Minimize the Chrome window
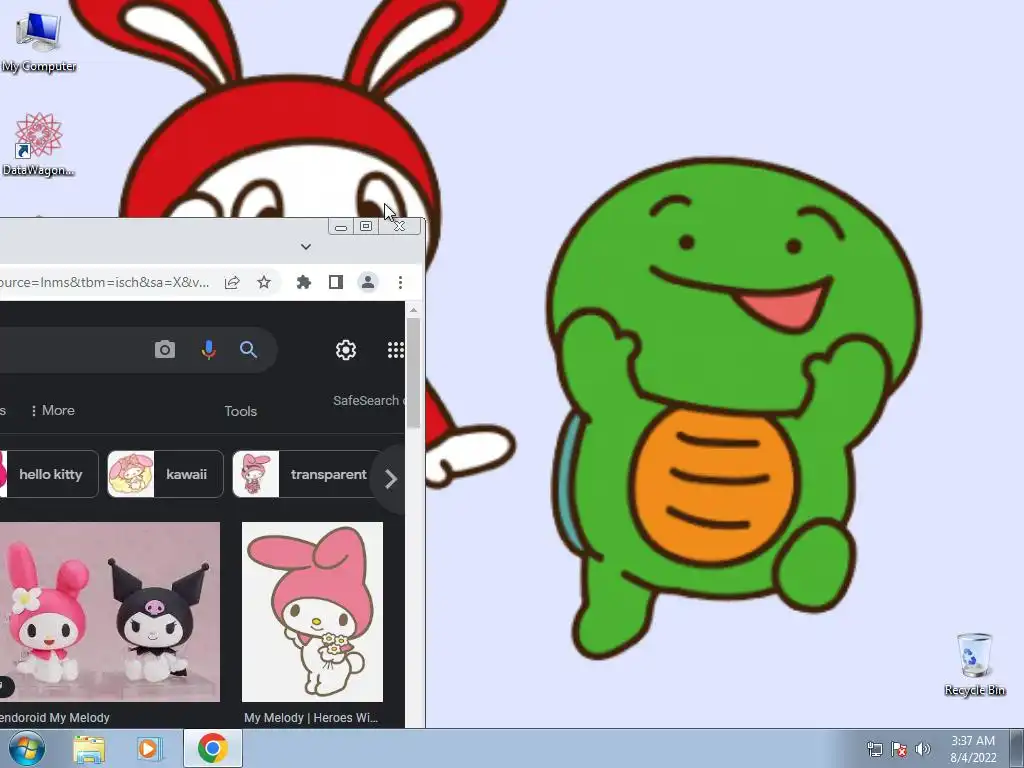This screenshot has height=768, width=1024. tap(340, 226)
